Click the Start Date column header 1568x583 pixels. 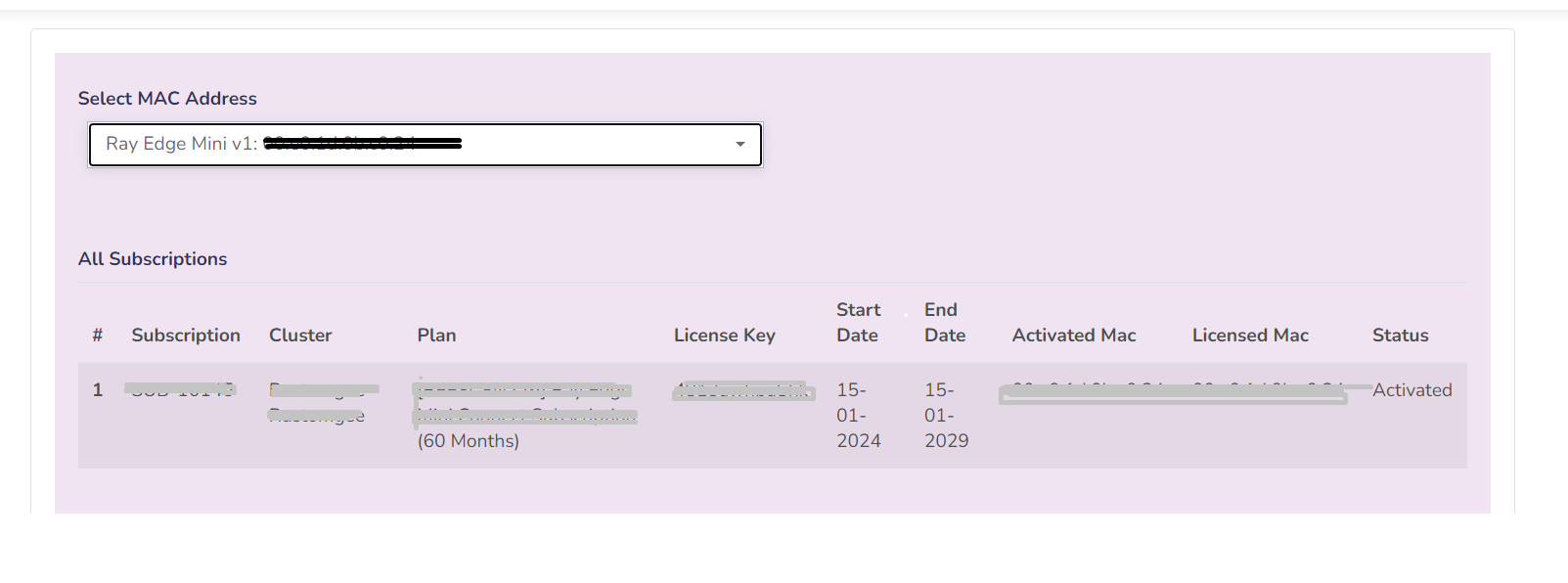858,323
